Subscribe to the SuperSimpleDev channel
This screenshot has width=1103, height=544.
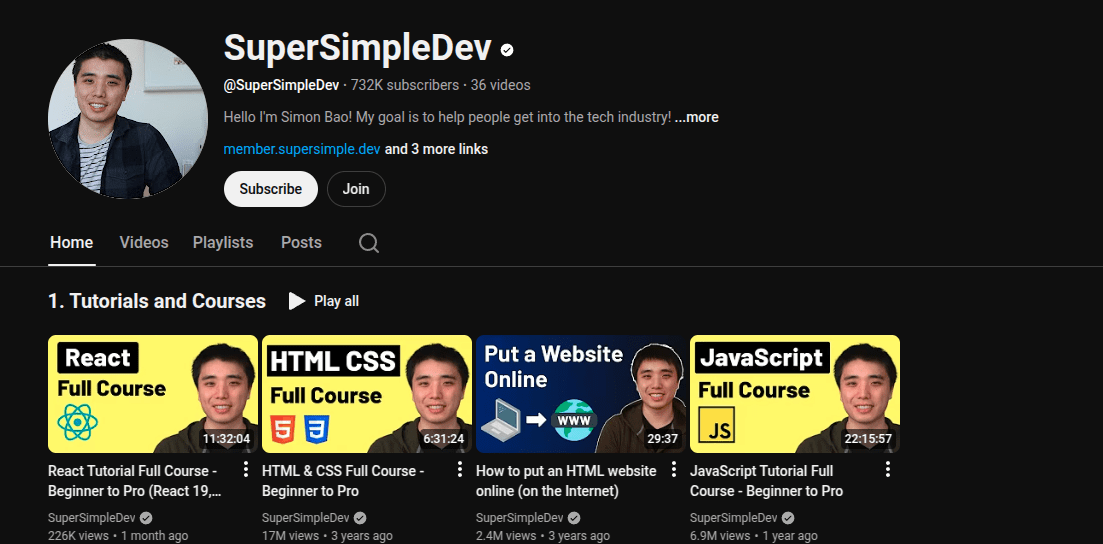coord(271,189)
